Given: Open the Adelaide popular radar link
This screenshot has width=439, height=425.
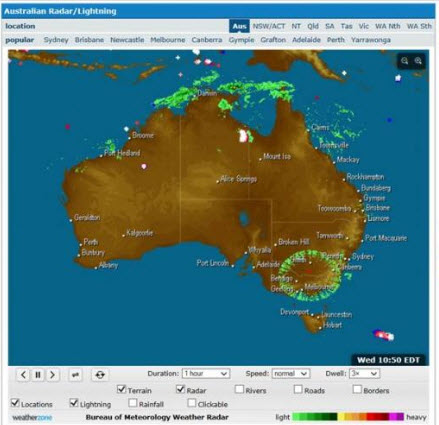Looking at the screenshot, I should (306, 40).
